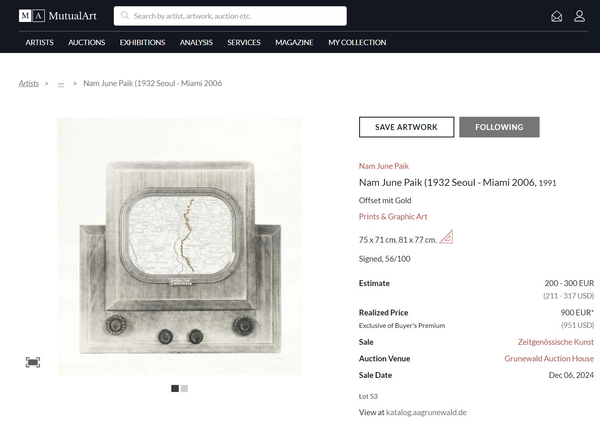Open Grunewald Auction House link

[x=548, y=358]
